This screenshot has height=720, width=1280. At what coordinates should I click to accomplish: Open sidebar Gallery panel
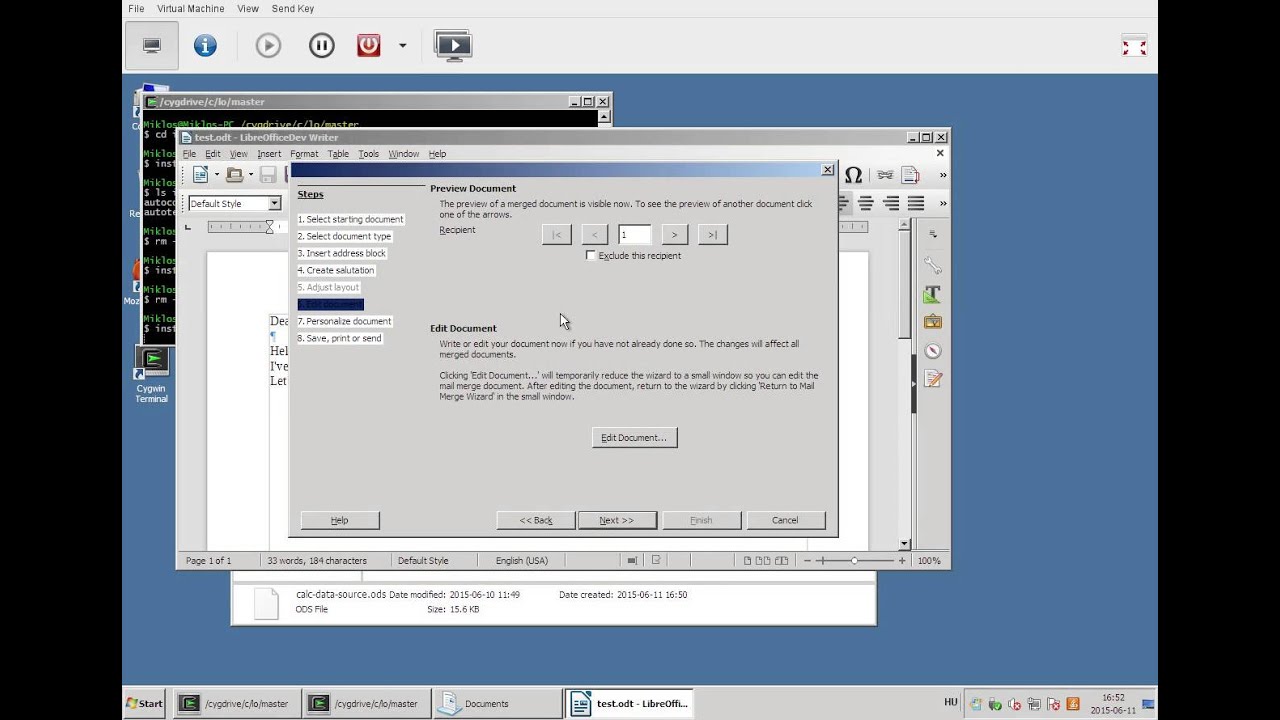click(932, 322)
